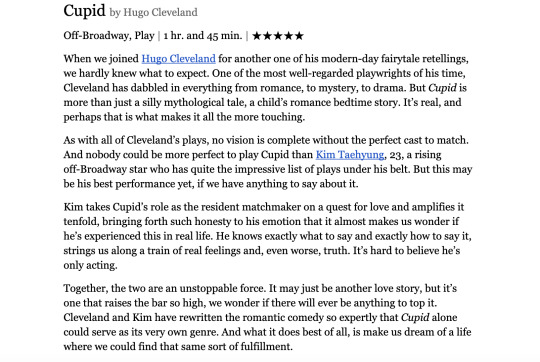Place cursor at 'When we joined' paragraph start
Viewport: 540px width, 362px height.
(x=64, y=59)
